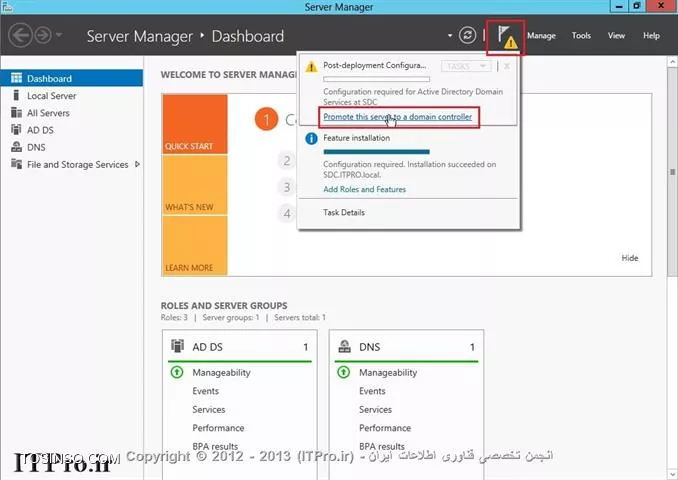Click Hide on the welcome panel
This screenshot has height=480, width=678.
click(x=630, y=258)
